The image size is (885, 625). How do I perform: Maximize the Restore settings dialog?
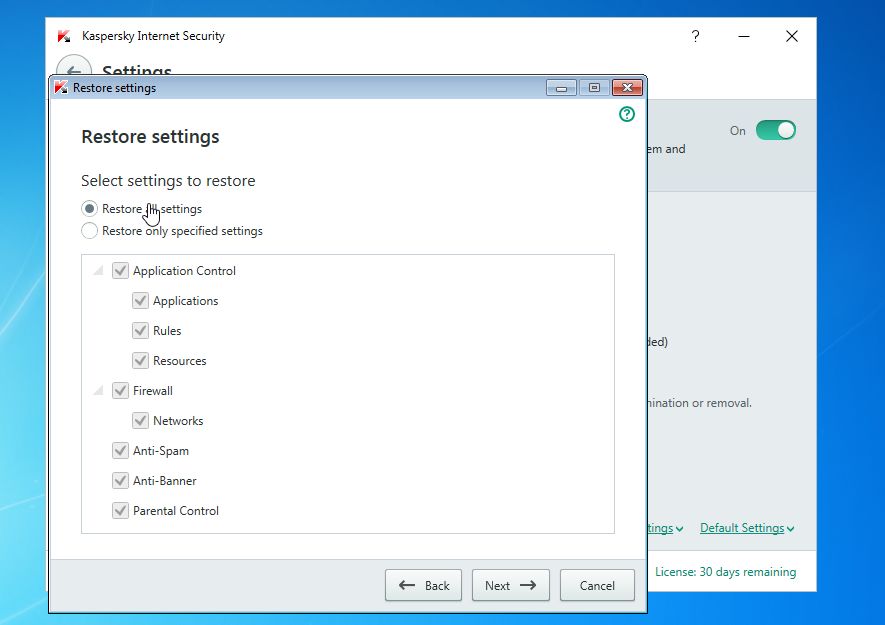594,88
